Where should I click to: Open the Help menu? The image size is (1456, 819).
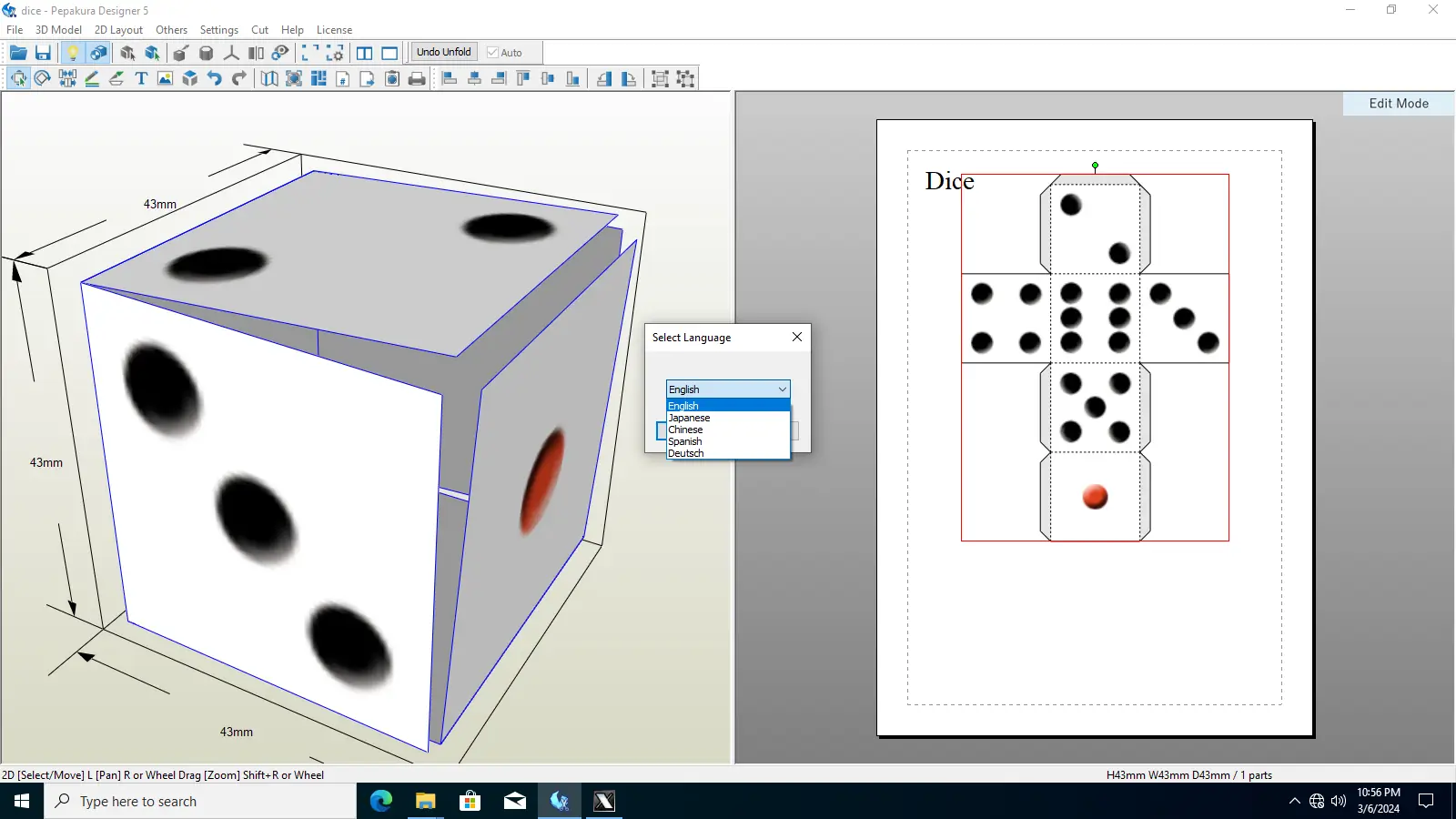pyautogui.click(x=292, y=30)
